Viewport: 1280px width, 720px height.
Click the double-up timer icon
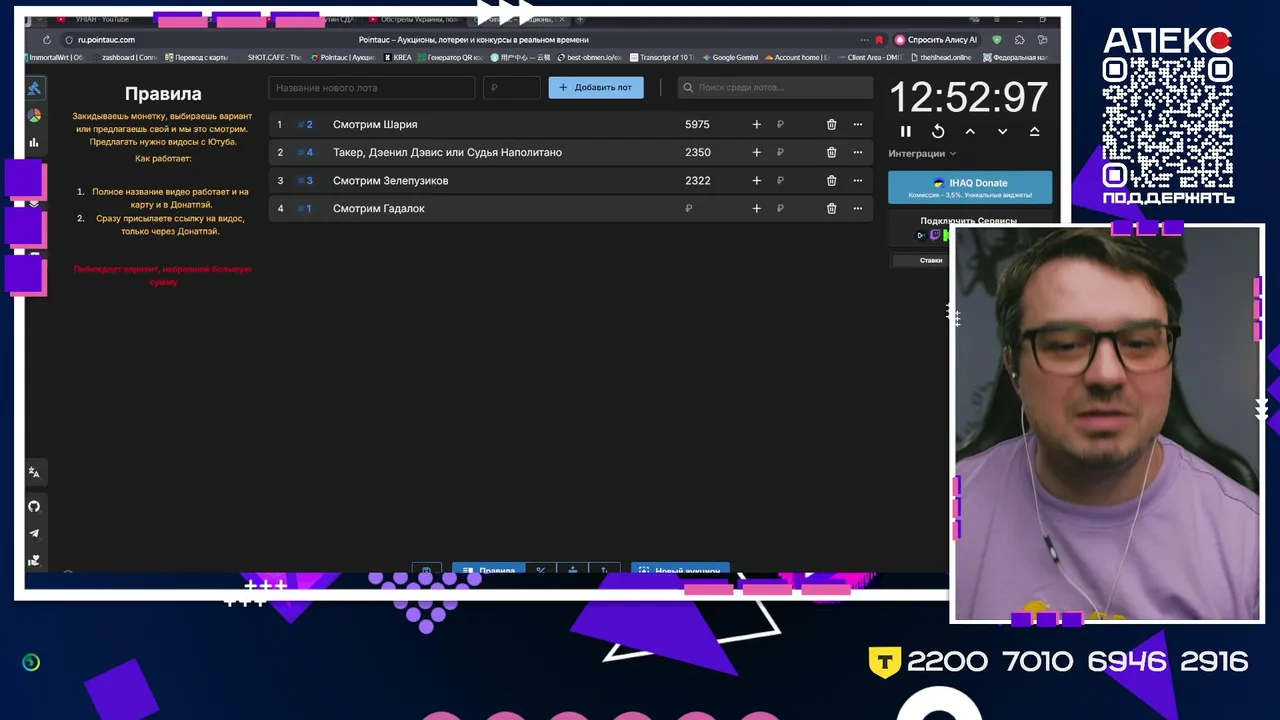(x=1034, y=131)
